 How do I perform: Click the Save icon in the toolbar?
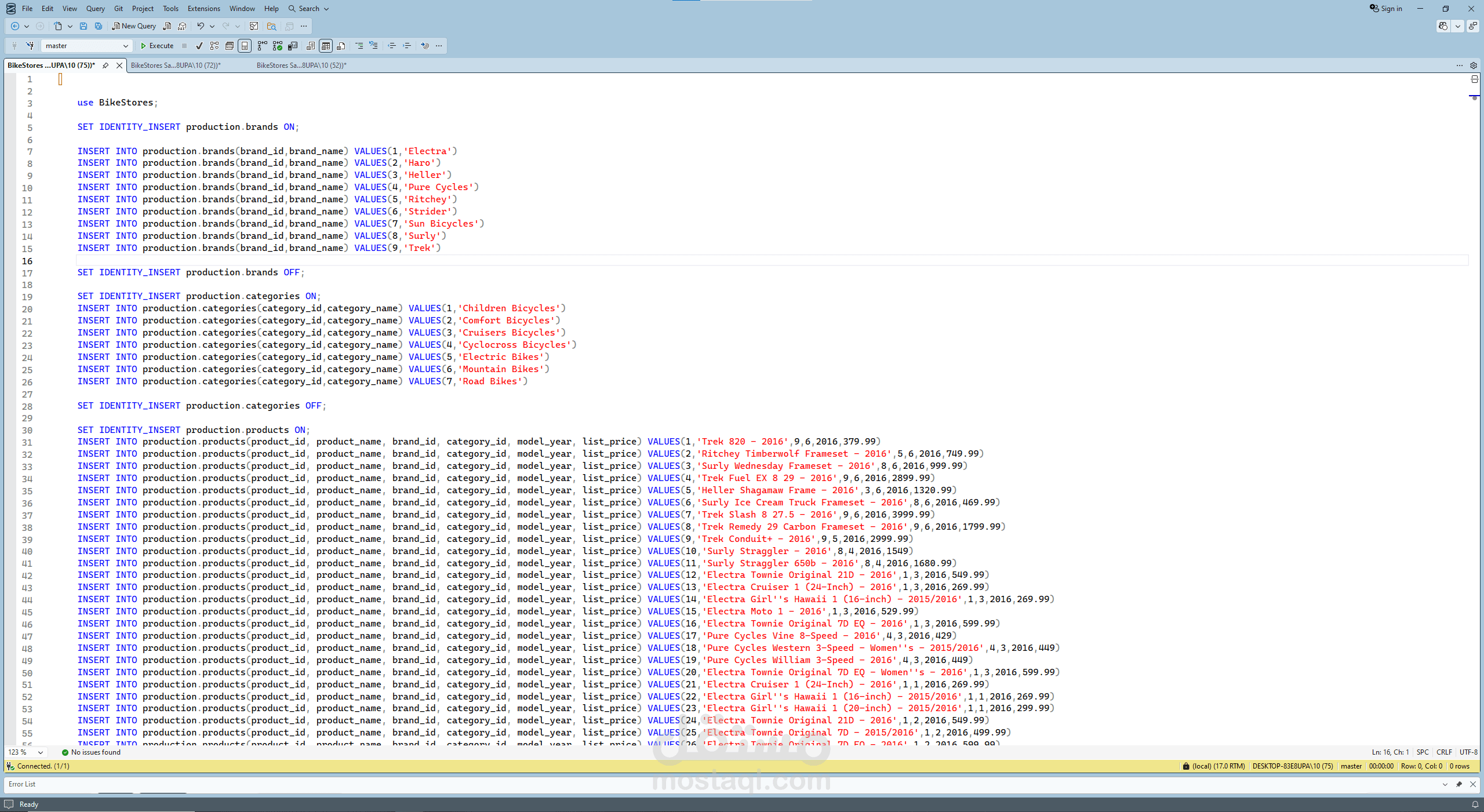84,26
